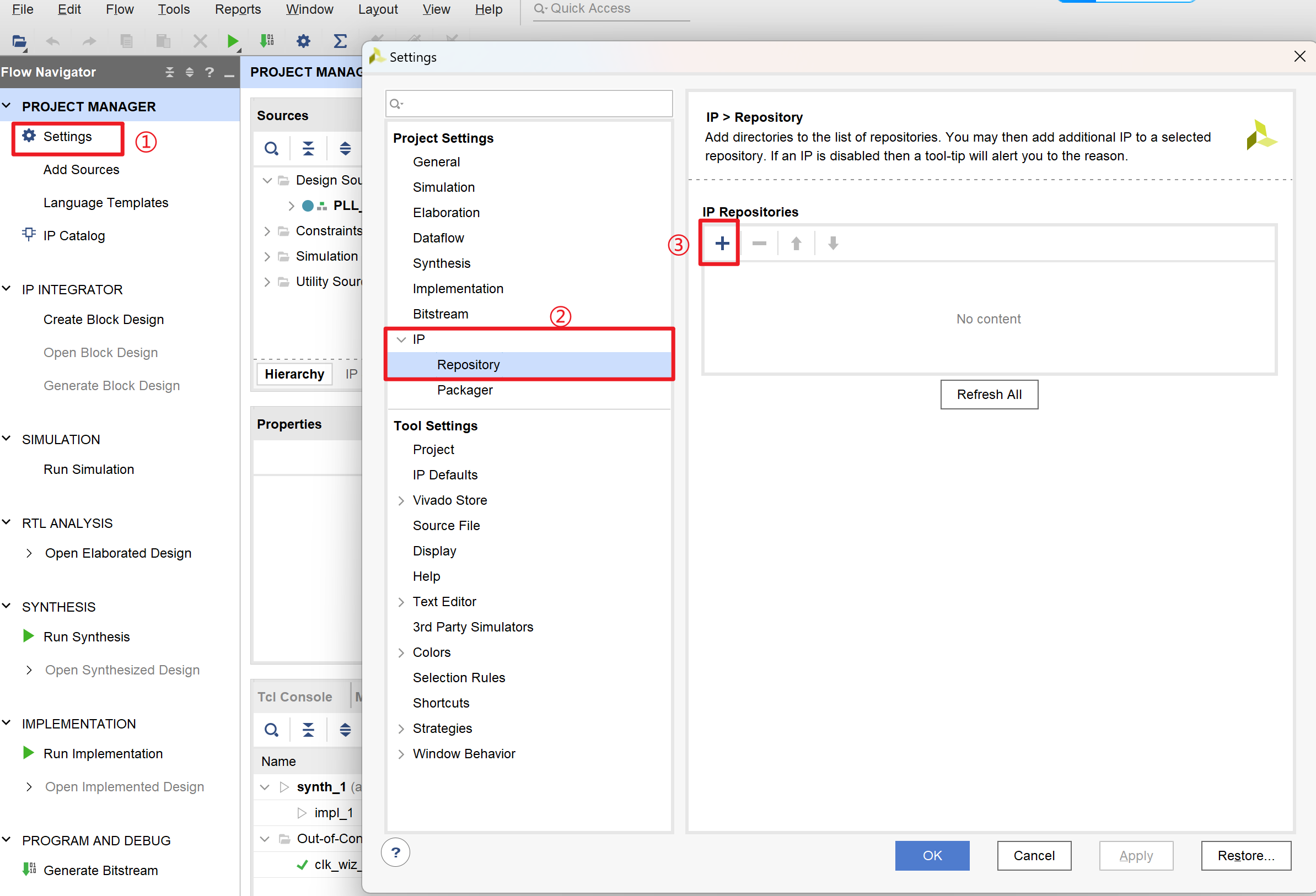
Task: Click the Settings gear toolbar icon
Action: [304, 41]
